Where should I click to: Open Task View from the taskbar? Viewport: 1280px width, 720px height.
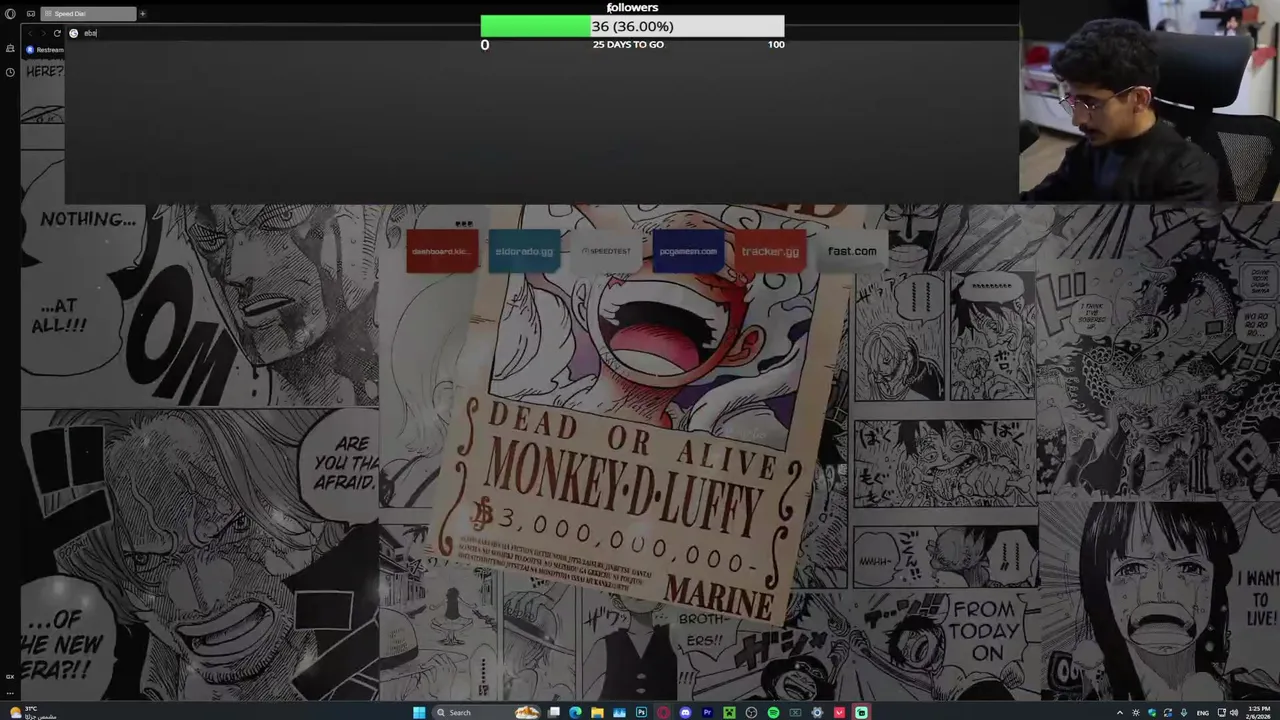(x=554, y=712)
